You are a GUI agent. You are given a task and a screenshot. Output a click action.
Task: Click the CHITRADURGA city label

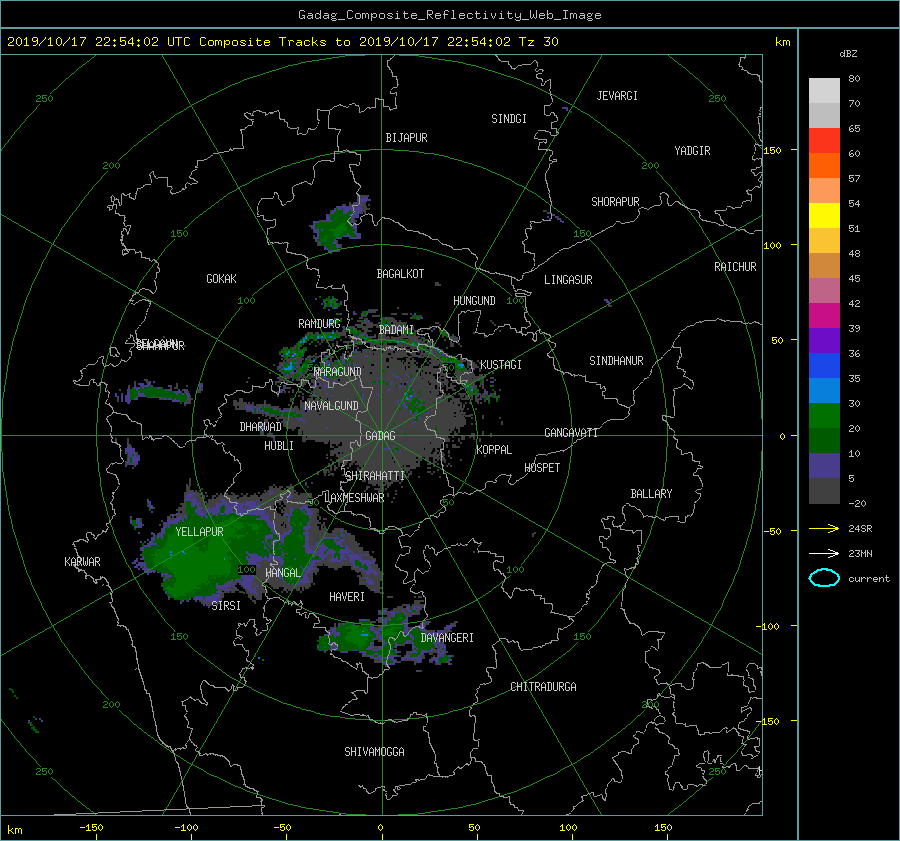coord(543,687)
